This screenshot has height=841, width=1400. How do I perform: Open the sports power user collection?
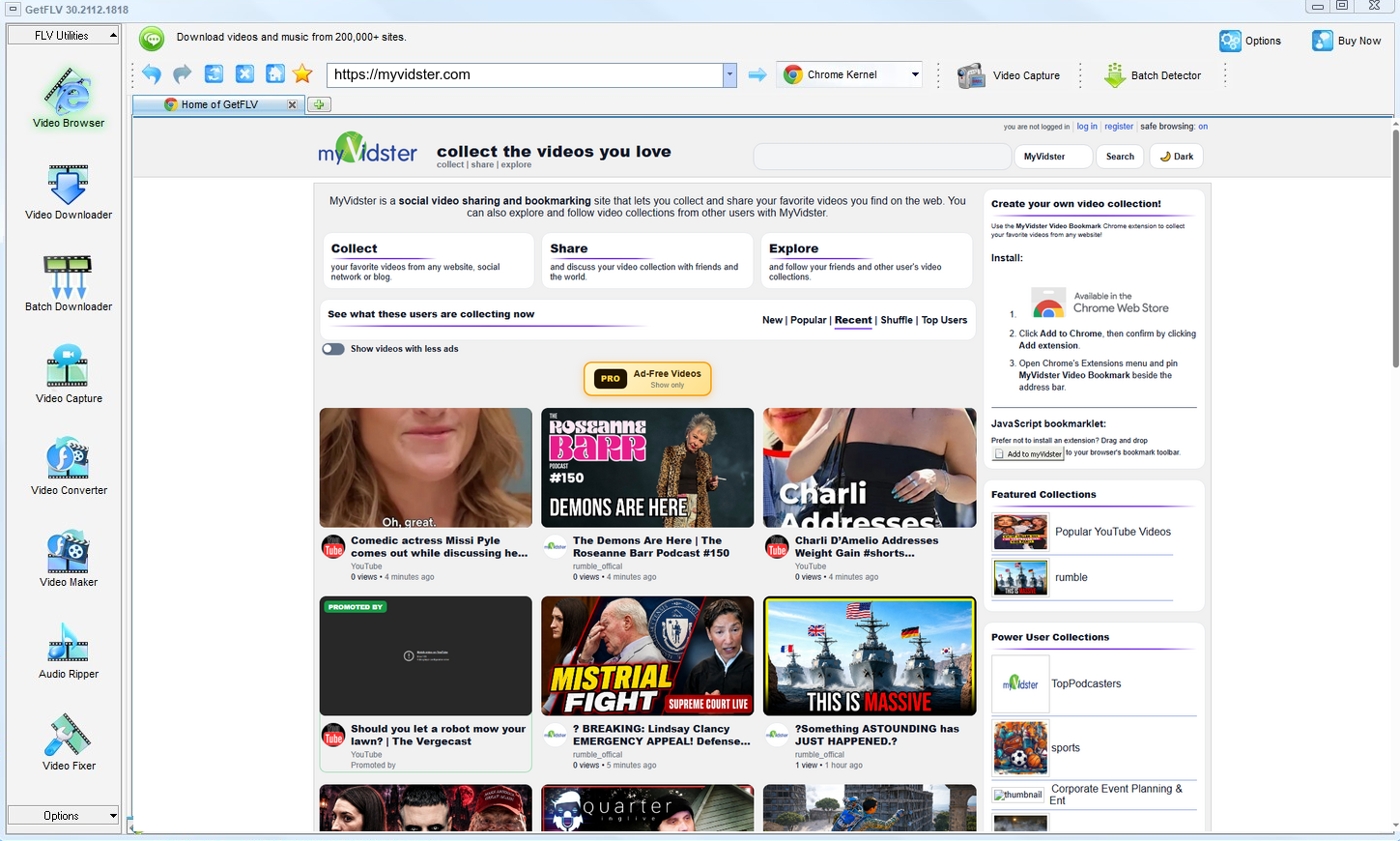pos(1066,748)
